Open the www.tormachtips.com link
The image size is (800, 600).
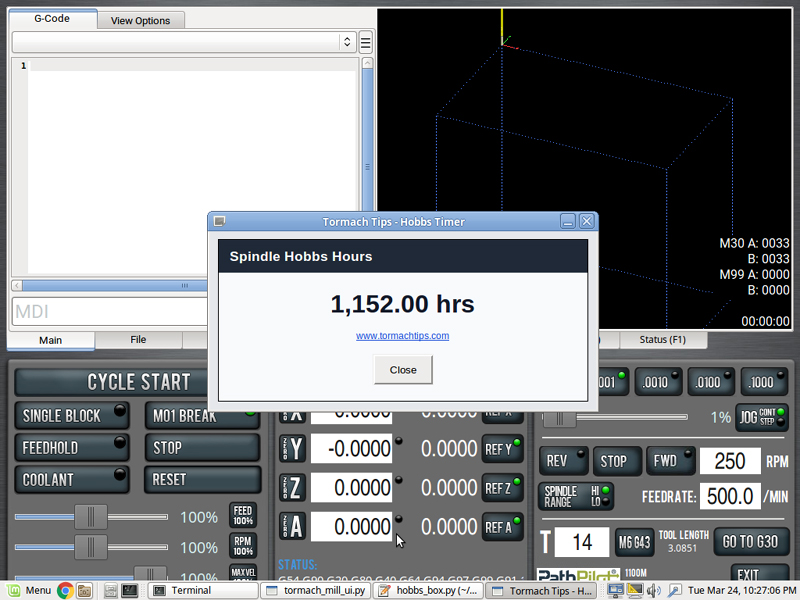coord(402,336)
